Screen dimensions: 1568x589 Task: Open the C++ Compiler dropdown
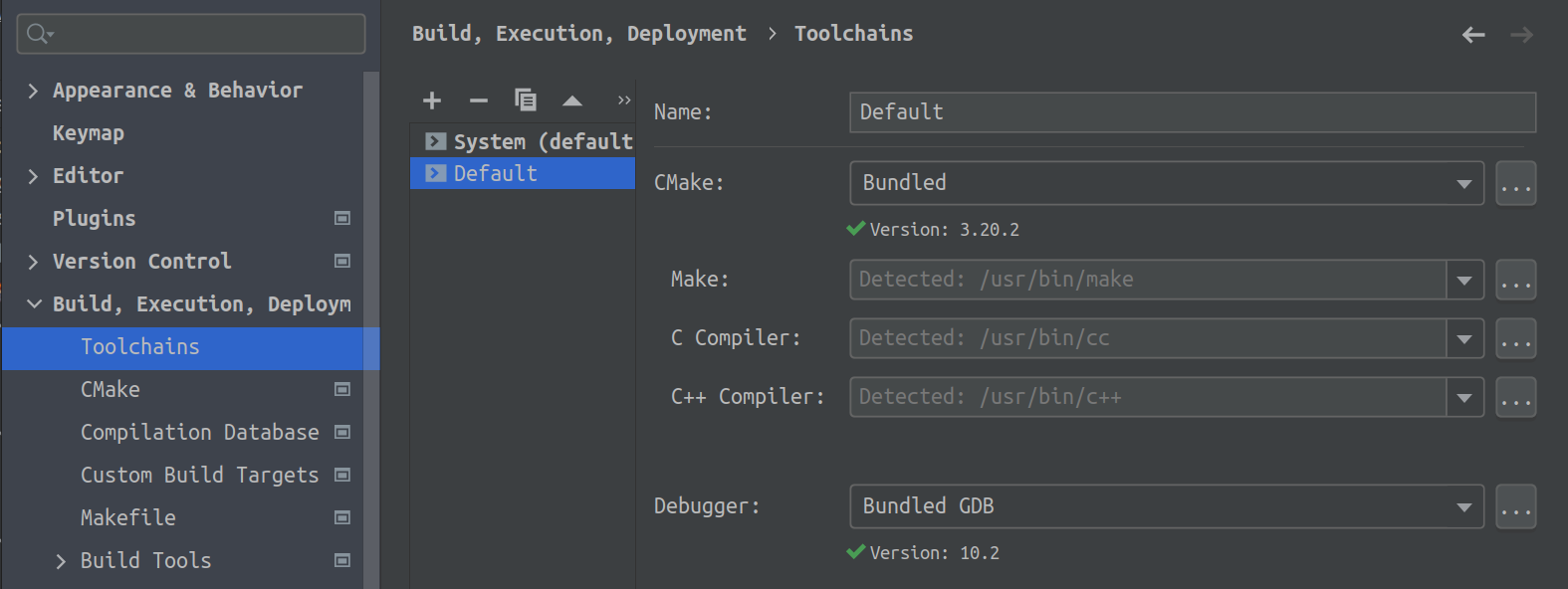tap(1463, 397)
